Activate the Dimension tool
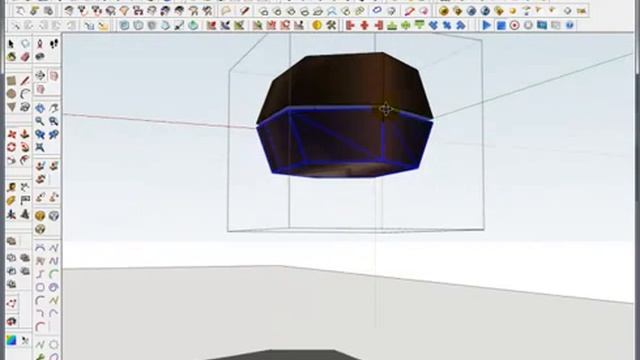 tap(25, 187)
